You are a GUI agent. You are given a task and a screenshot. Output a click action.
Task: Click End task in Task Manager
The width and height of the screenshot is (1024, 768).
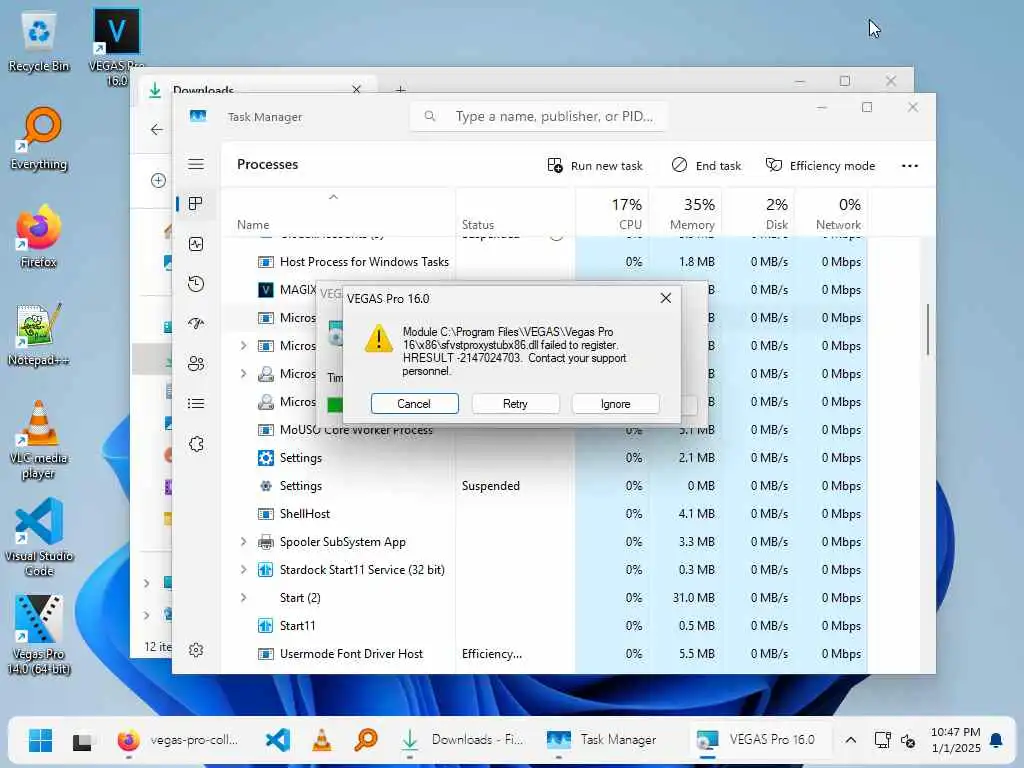[706, 166]
